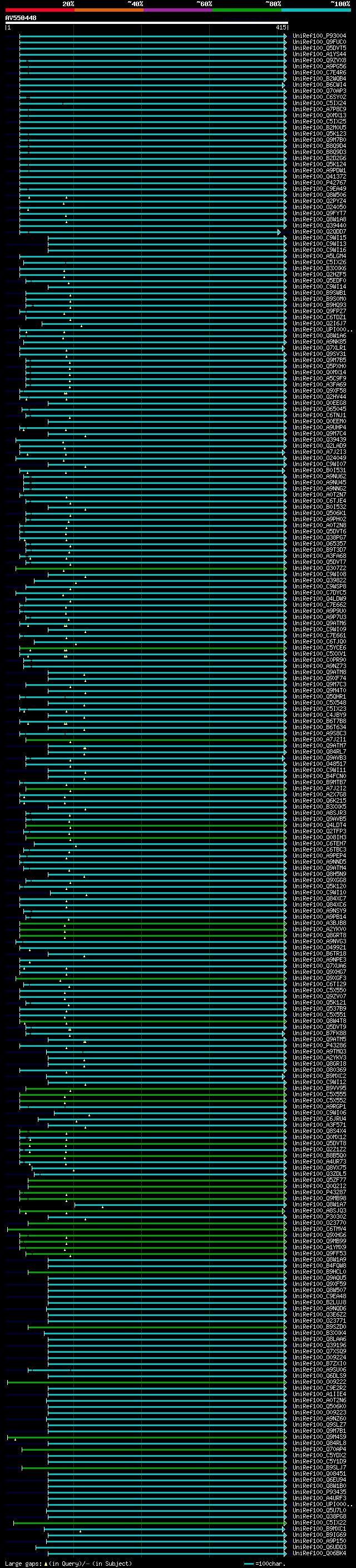
Task: Click the green ~80% identity legend segment
Action: pyautogui.click(x=247, y=10)
